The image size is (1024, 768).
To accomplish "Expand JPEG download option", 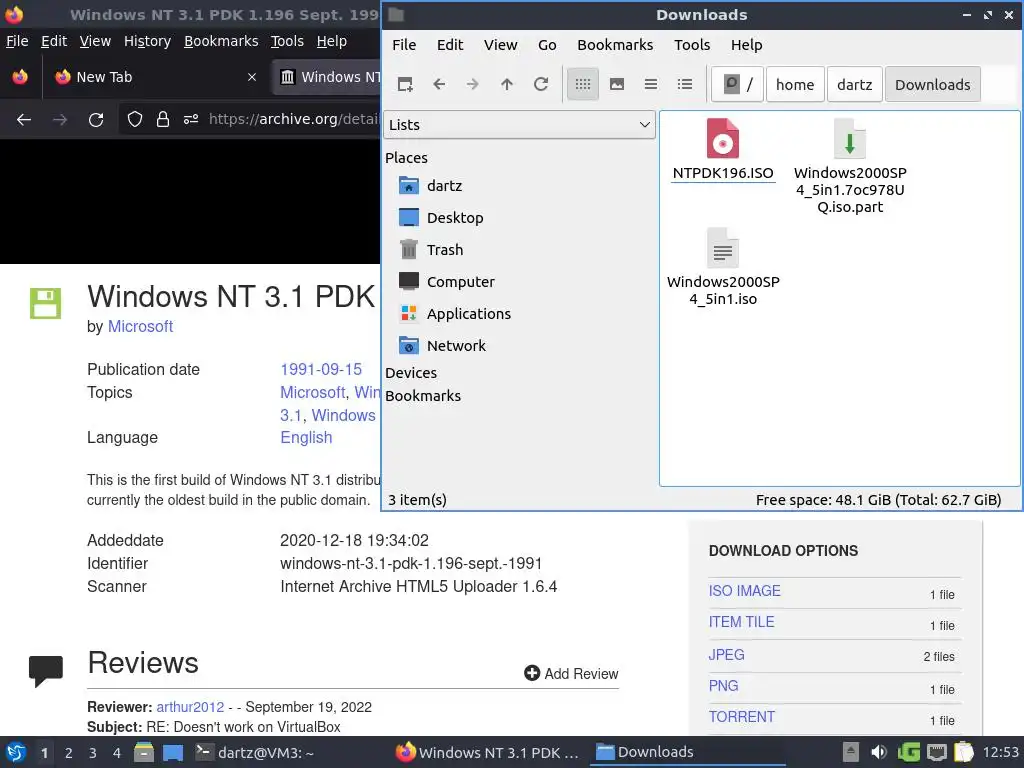I will (x=726, y=655).
